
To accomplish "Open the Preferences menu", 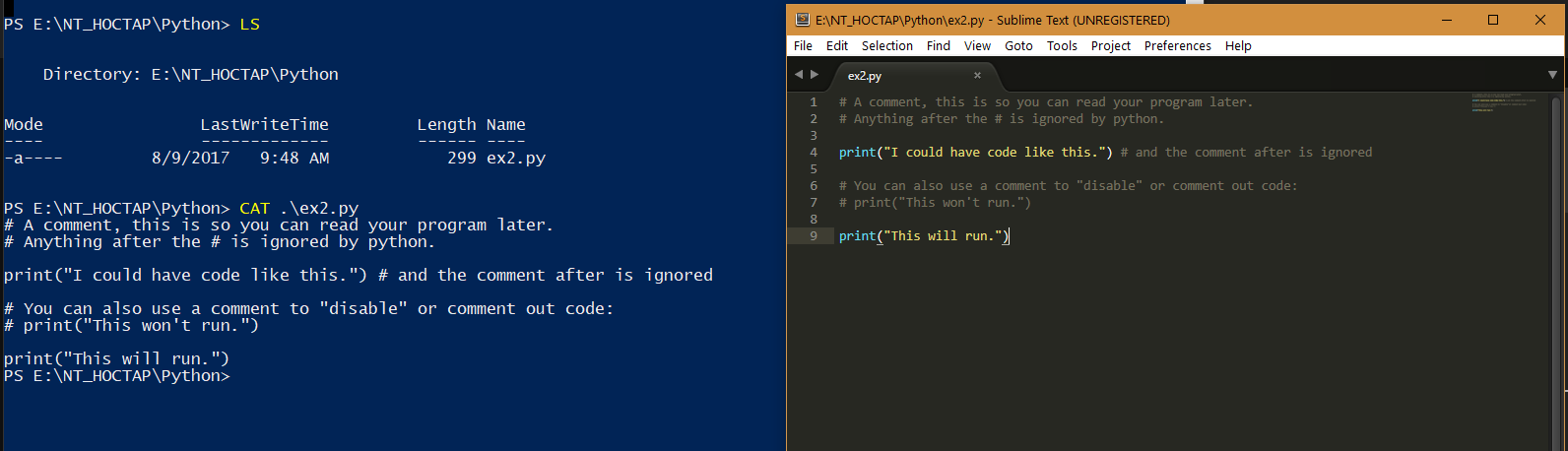I will click(x=1177, y=45).
